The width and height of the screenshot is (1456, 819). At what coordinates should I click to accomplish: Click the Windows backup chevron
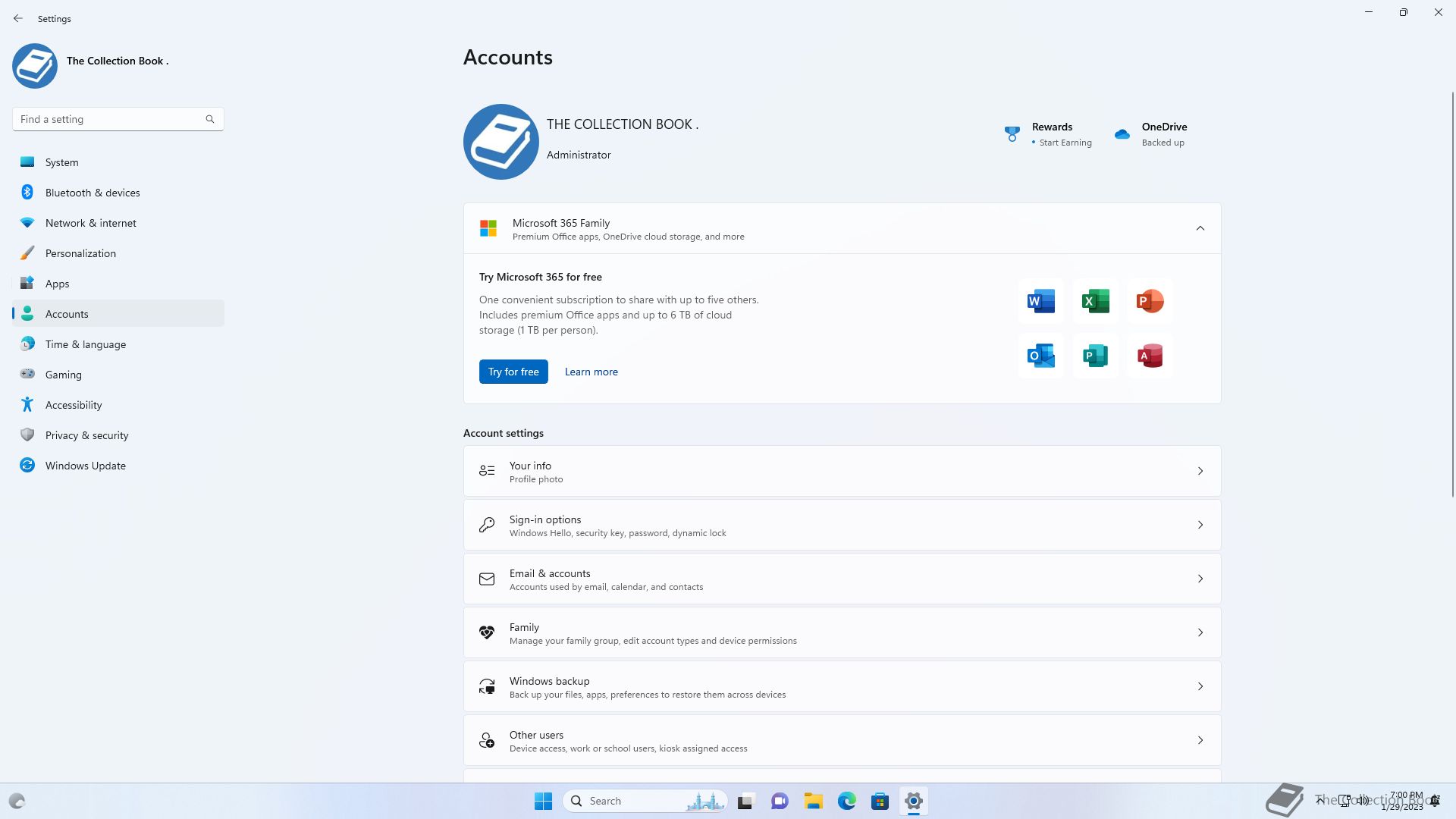[1200, 686]
